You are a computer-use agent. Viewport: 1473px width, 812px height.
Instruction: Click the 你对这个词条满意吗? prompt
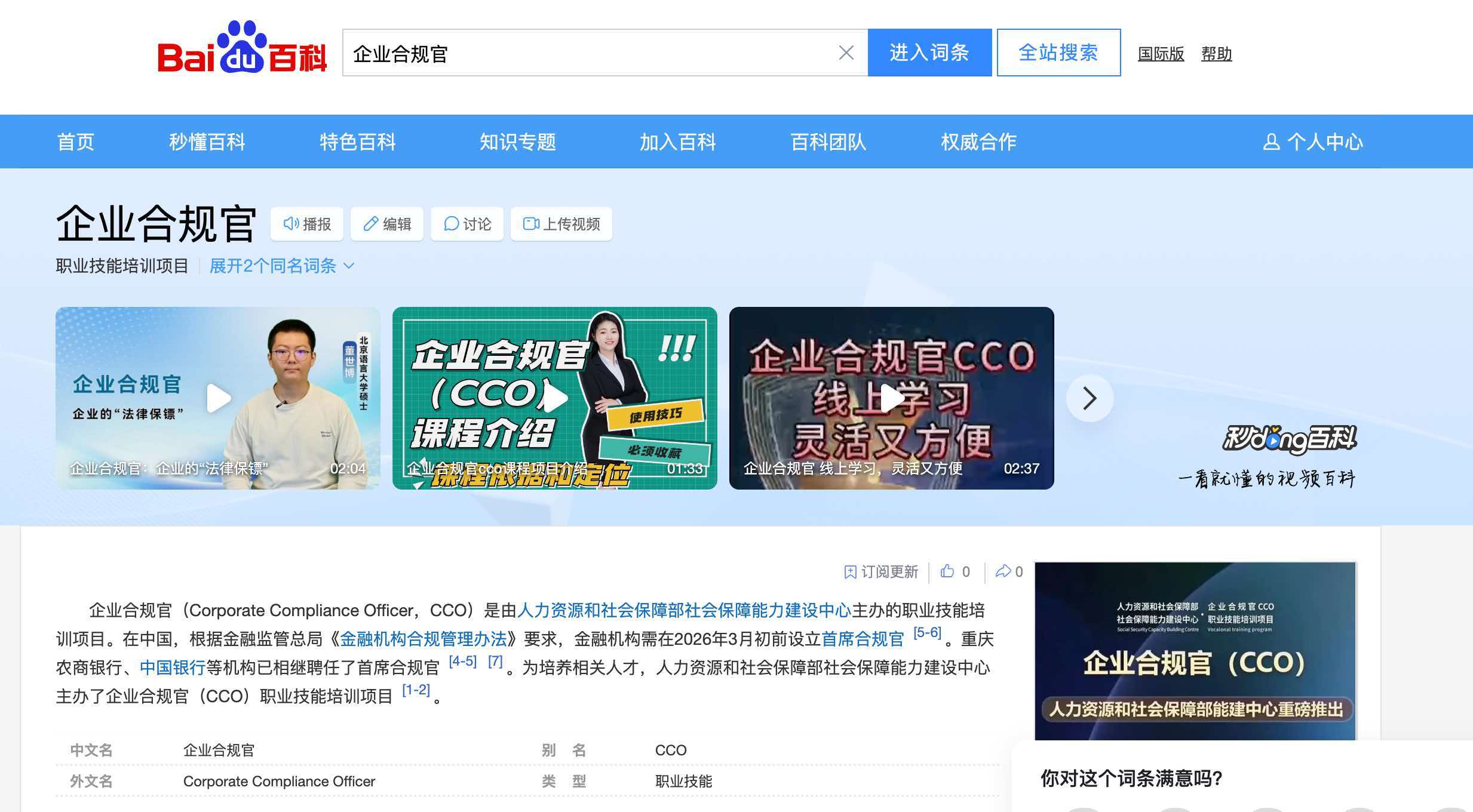tap(1131, 778)
